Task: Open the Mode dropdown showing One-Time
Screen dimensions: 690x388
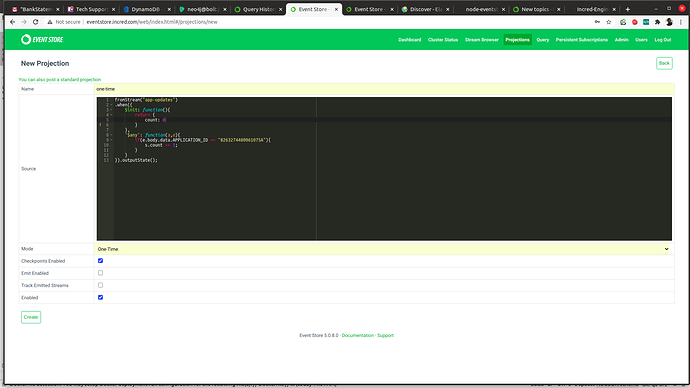Action: 384,249
